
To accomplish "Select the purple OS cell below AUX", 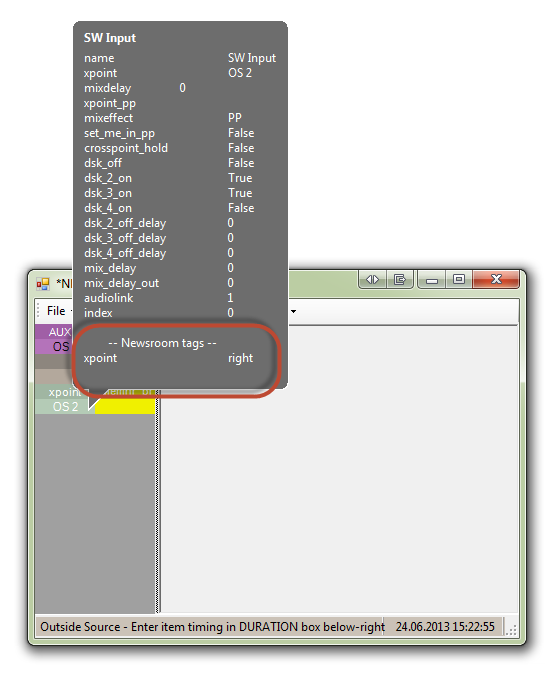I will 54,347.
